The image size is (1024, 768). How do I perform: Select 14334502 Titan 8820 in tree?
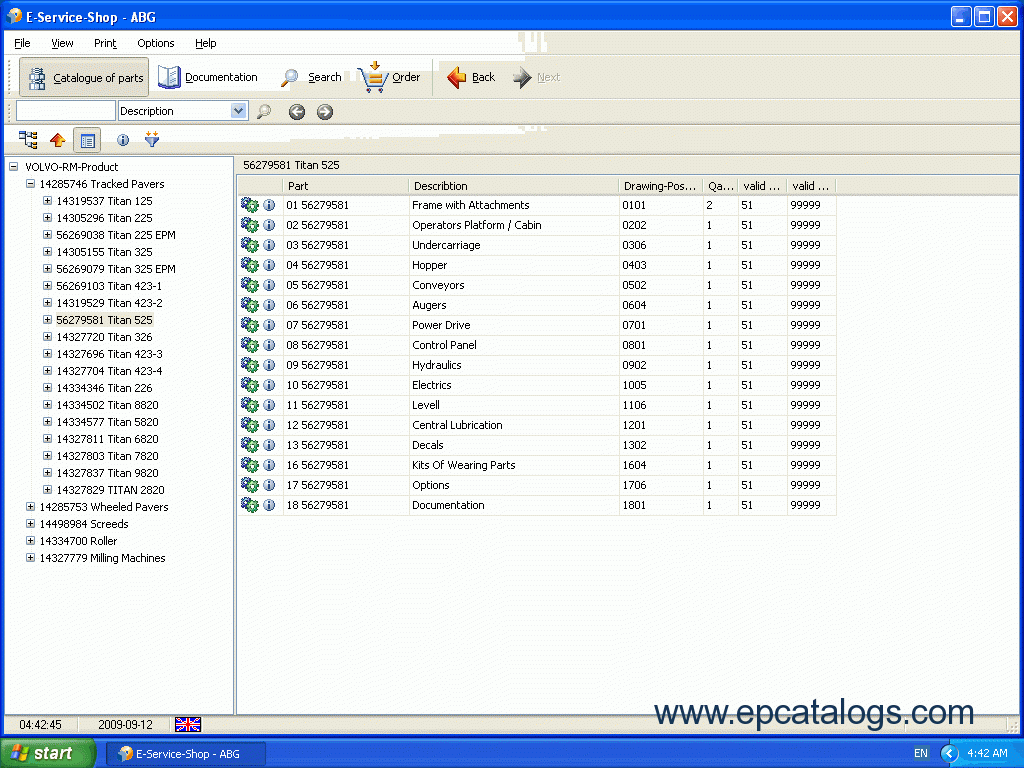107,405
